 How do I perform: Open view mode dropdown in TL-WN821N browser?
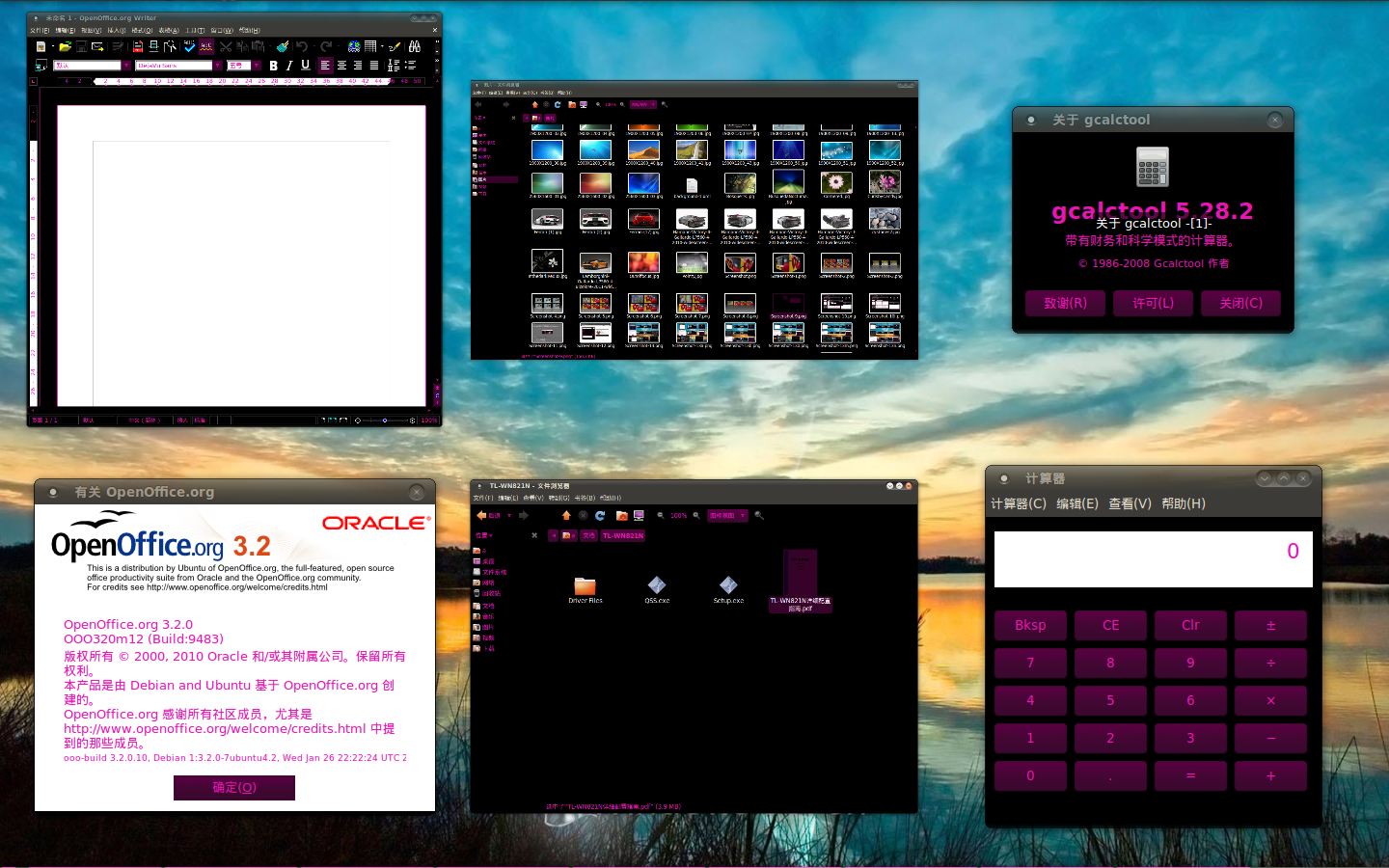click(727, 515)
